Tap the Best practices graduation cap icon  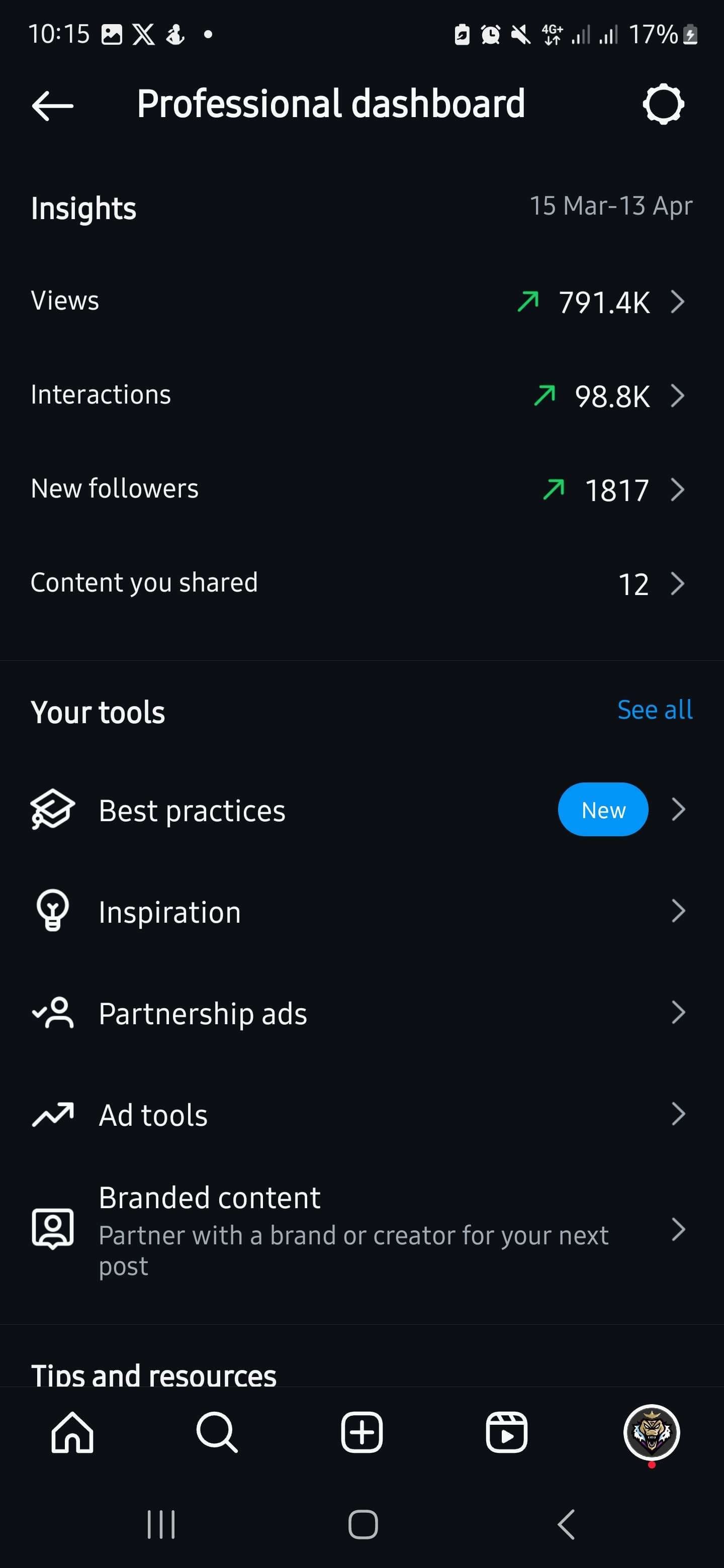[52, 810]
